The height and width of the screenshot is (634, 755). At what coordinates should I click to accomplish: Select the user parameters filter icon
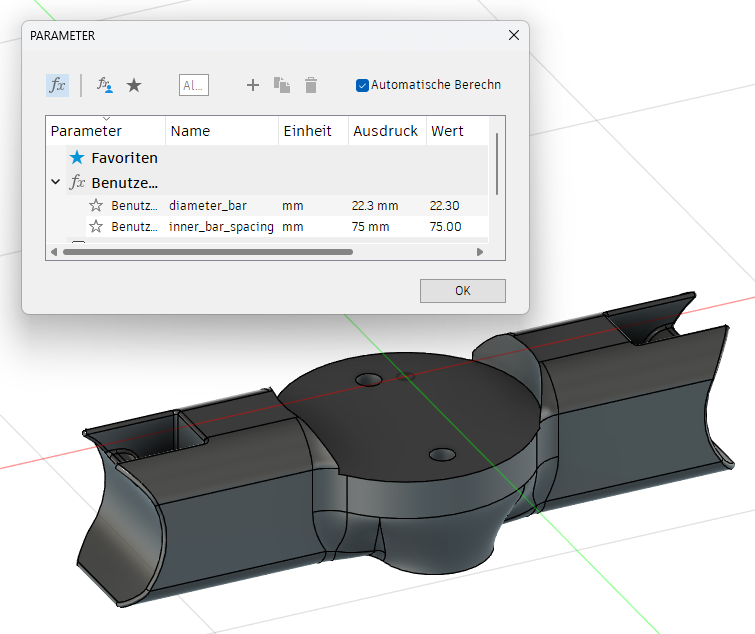[105, 85]
